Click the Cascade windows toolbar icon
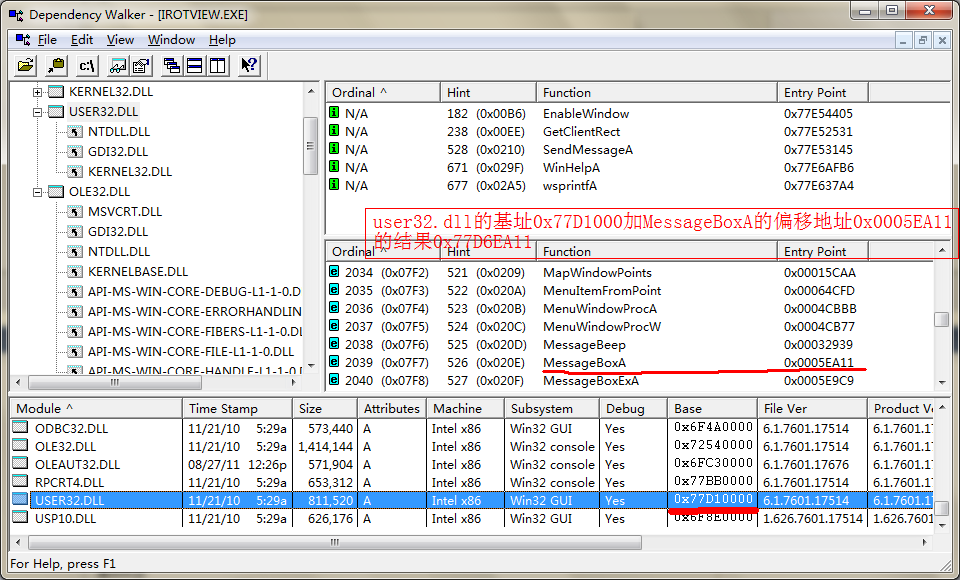 171,65
